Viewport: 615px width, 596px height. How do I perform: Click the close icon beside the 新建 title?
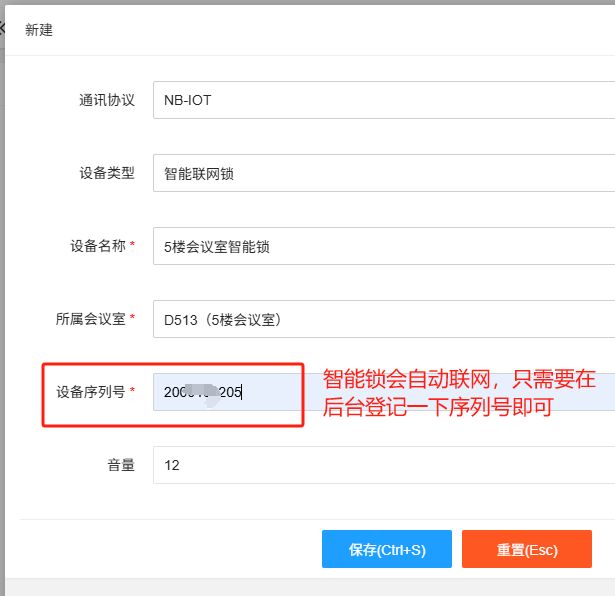tap(3, 29)
